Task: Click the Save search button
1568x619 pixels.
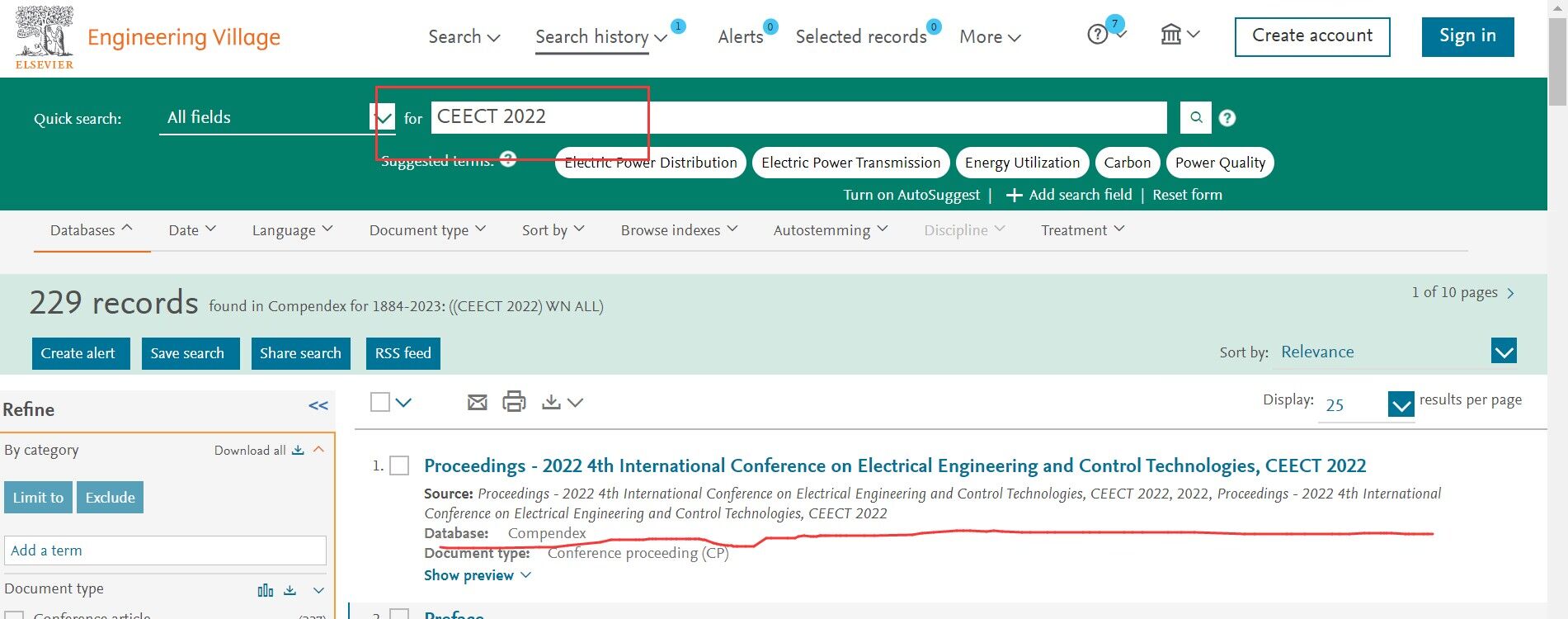Action: [x=191, y=353]
